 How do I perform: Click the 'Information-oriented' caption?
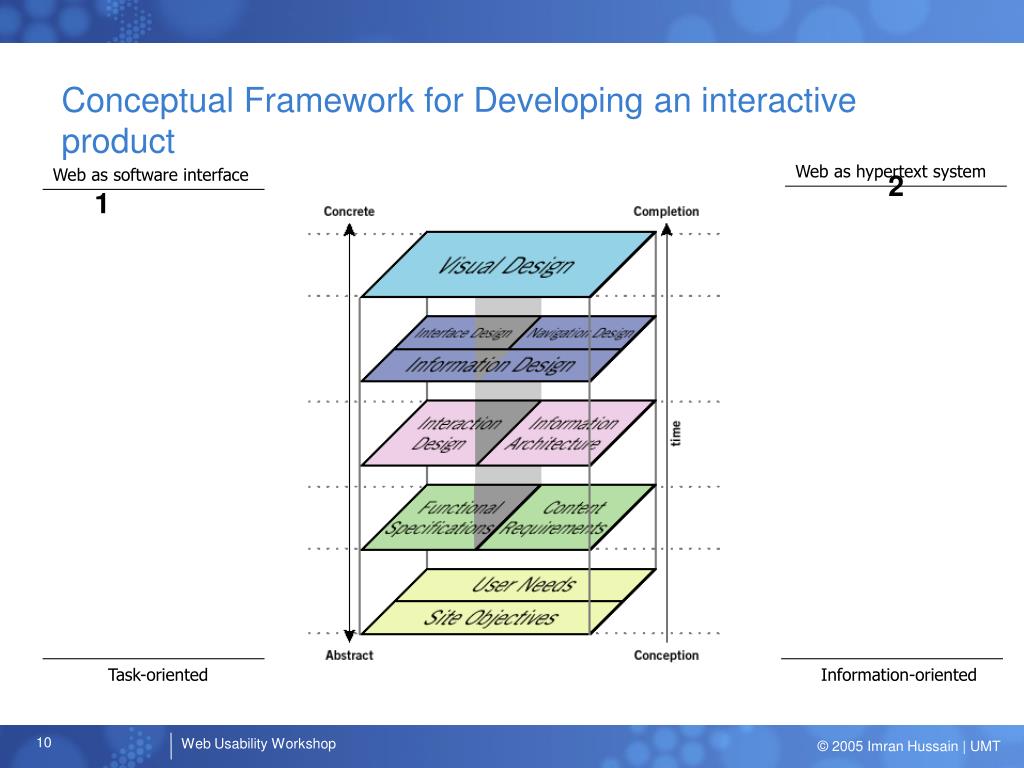coord(898,675)
